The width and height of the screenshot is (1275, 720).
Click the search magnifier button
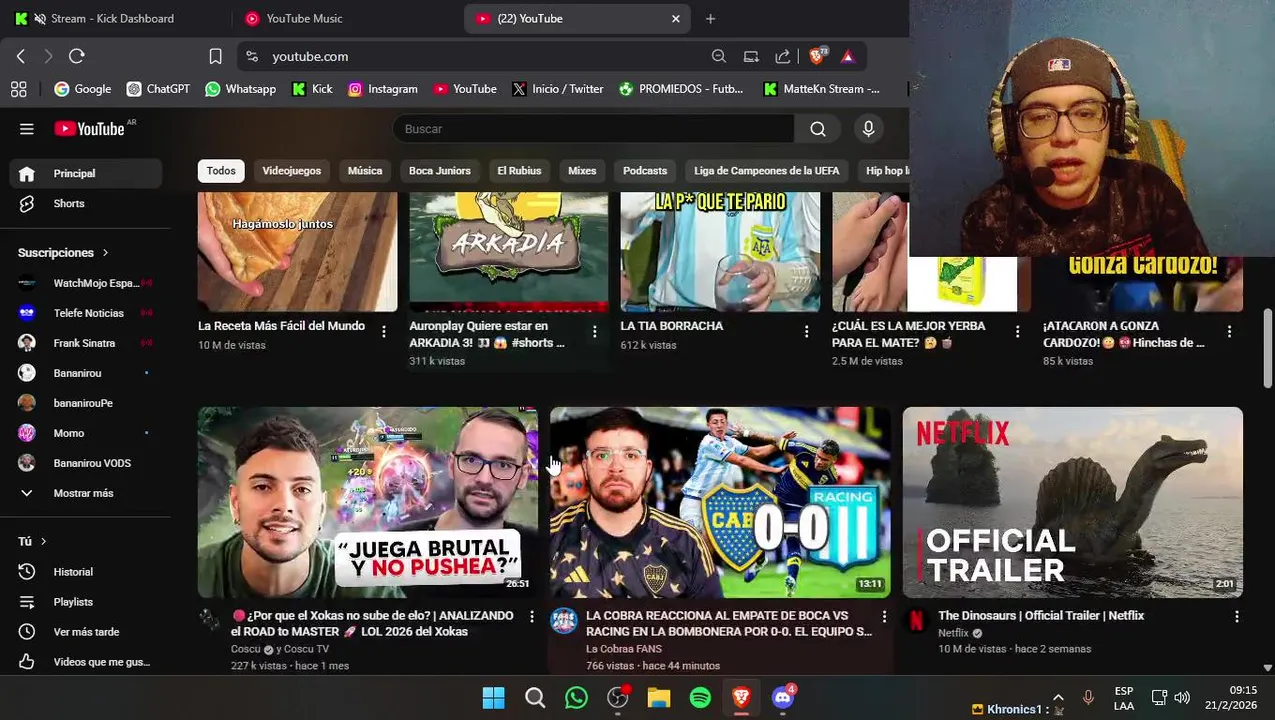click(818, 129)
